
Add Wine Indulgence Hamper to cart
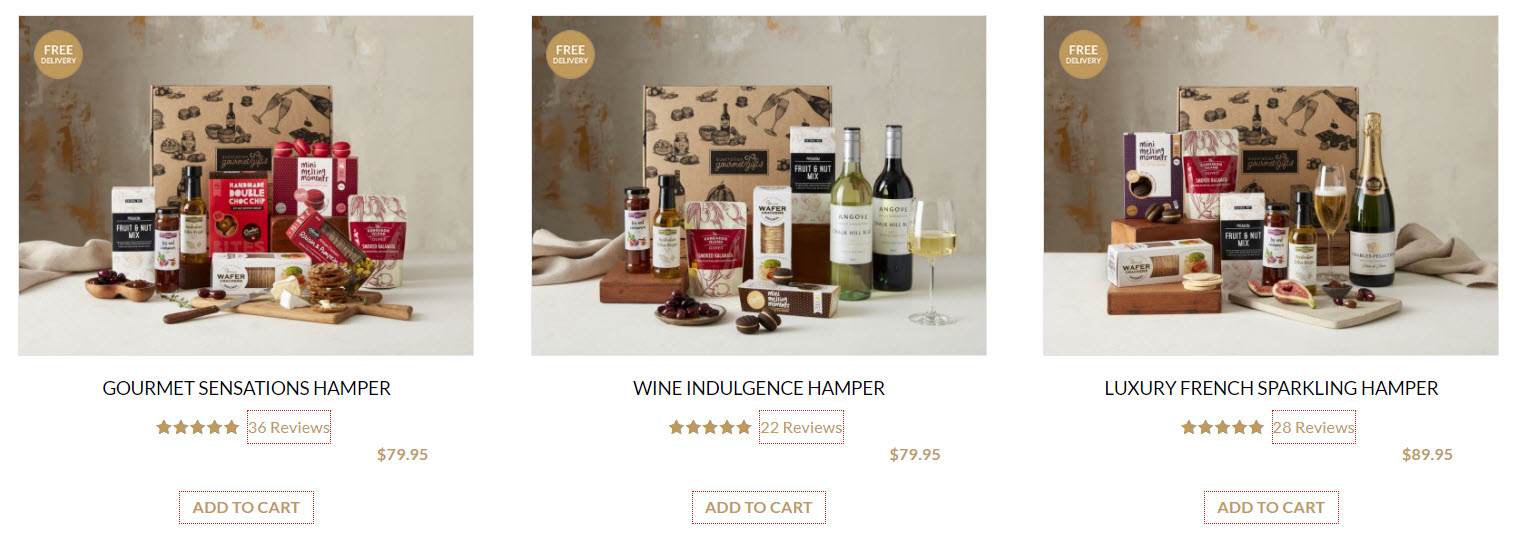758,507
